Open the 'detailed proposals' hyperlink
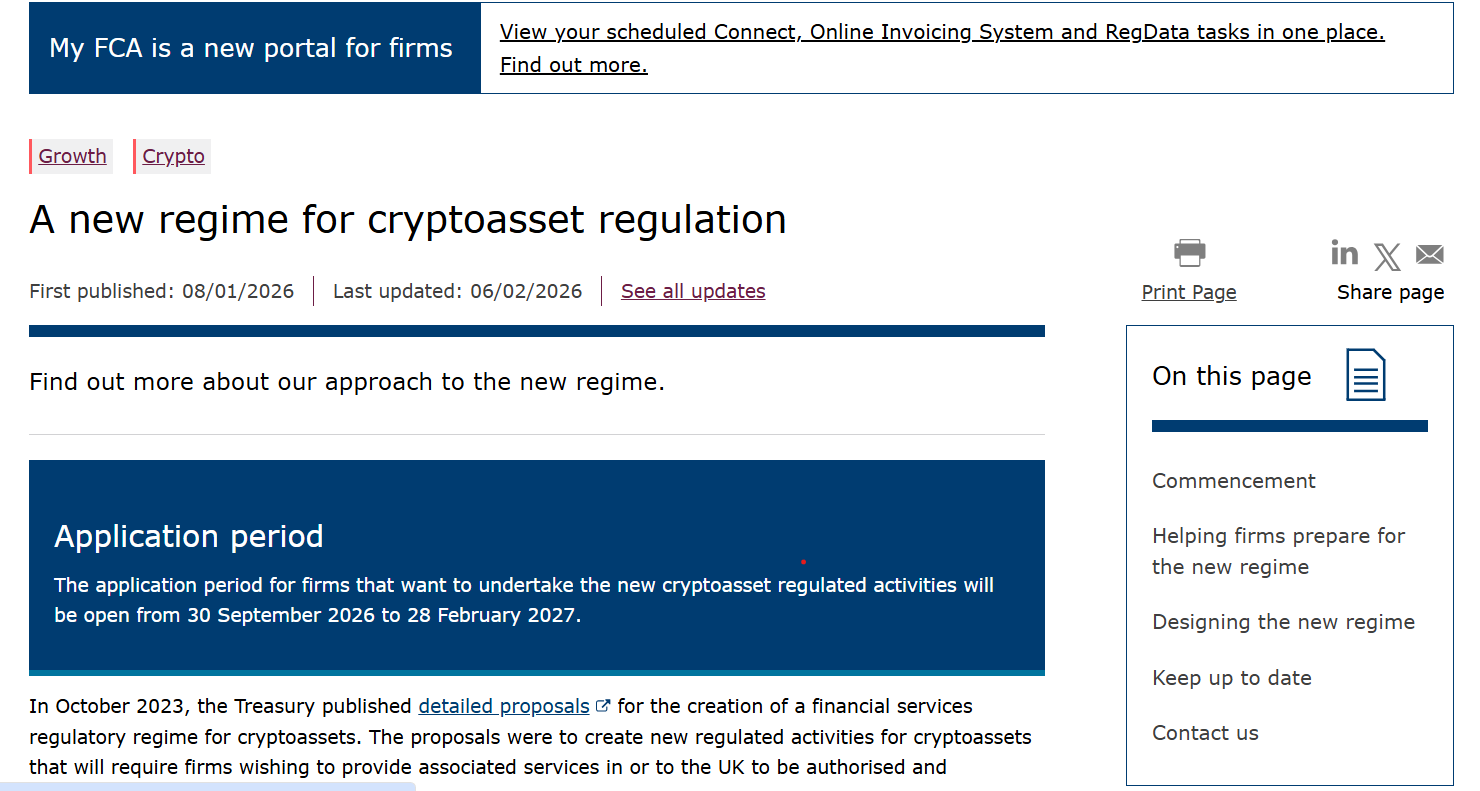 pyautogui.click(x=503, y=705)
